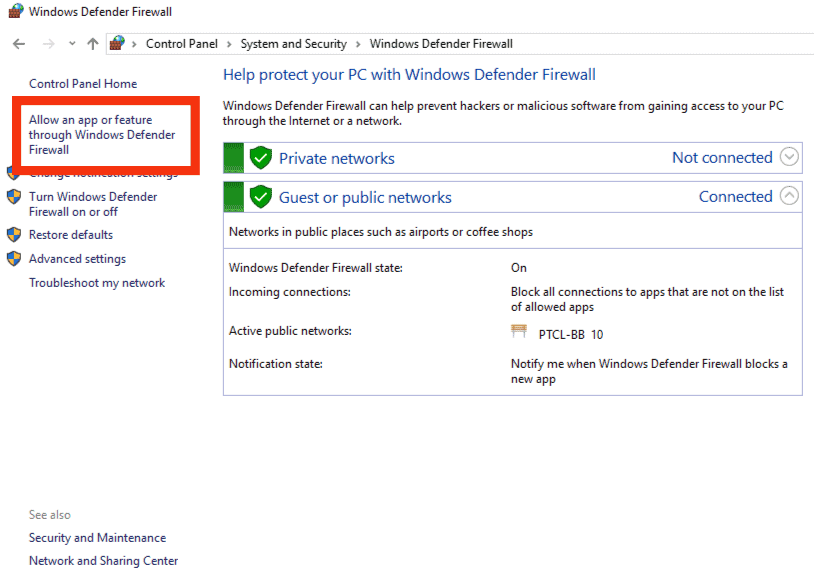Go up one level with Up arrow
Viewport: 814px width, 579px height.
click(93, 44)
